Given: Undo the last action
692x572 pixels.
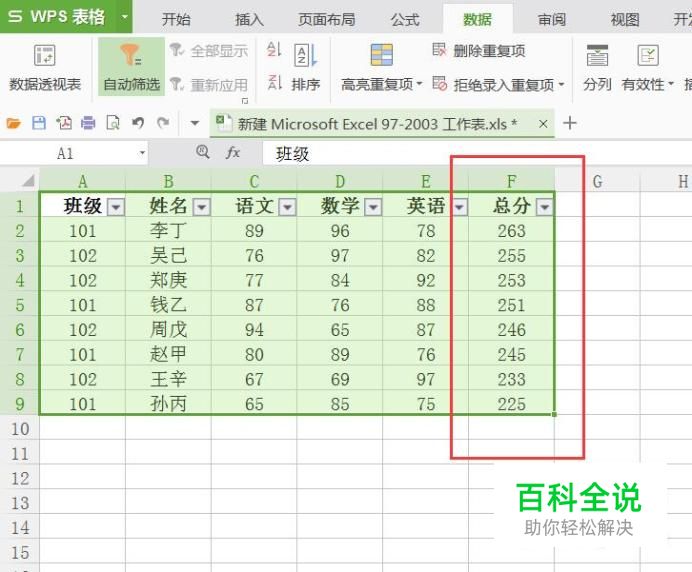Looking at the screenshot, I should [x=138, y=122].
